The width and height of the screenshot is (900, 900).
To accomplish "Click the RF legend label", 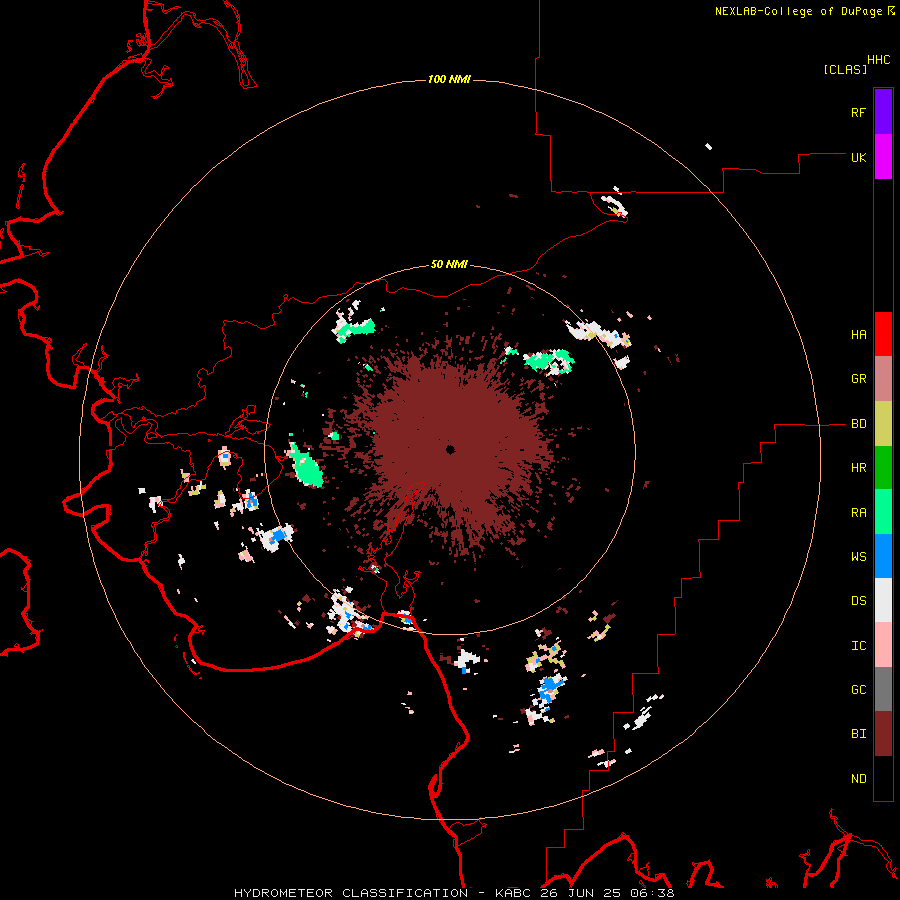I will pos(858,112).
